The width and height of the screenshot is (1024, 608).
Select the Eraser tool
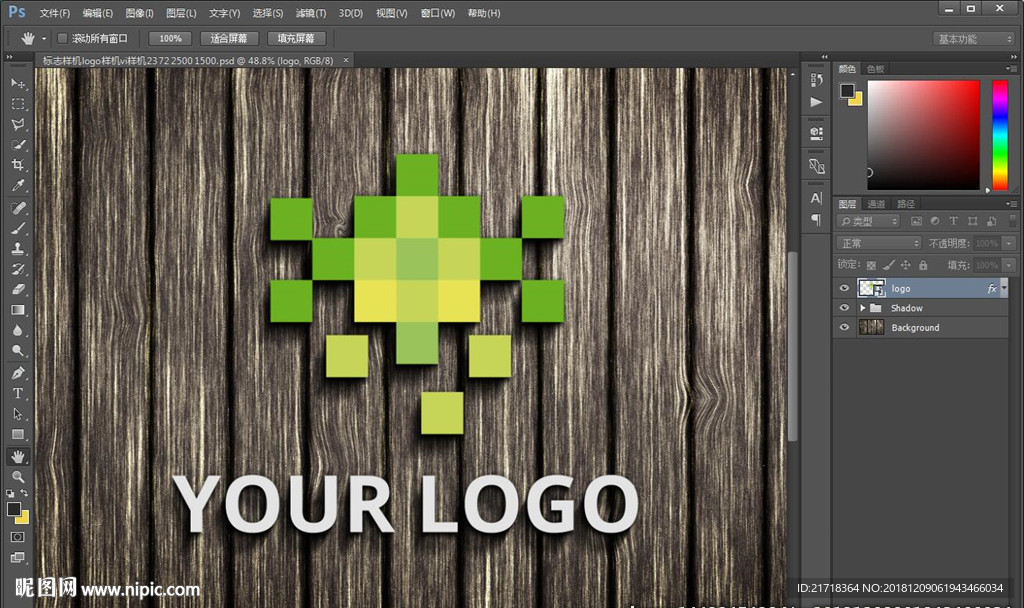click(x=18, y=289)
